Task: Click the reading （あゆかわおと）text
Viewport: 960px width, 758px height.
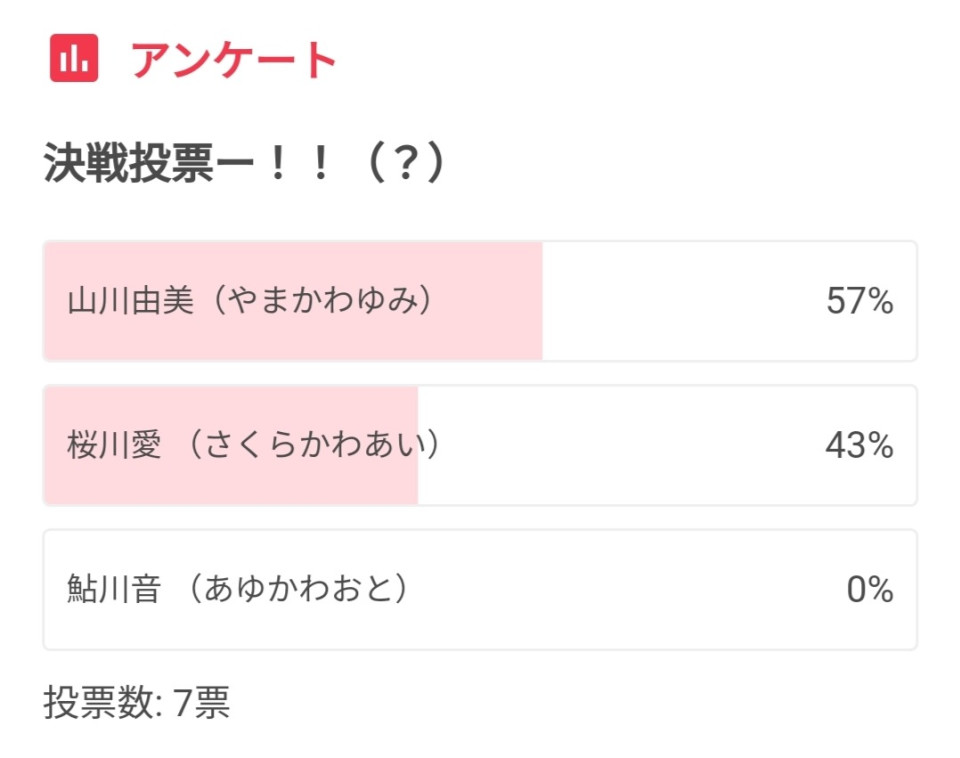Action: click(298, 589)
